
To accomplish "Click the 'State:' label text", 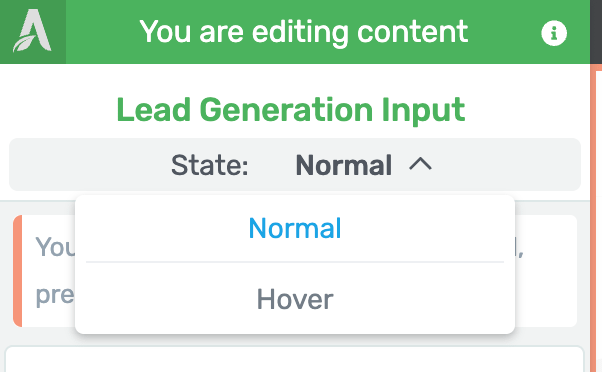I will coord(210,165).
